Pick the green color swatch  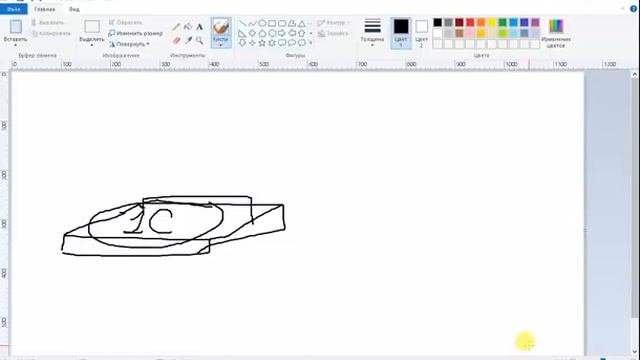click(502, 22)
